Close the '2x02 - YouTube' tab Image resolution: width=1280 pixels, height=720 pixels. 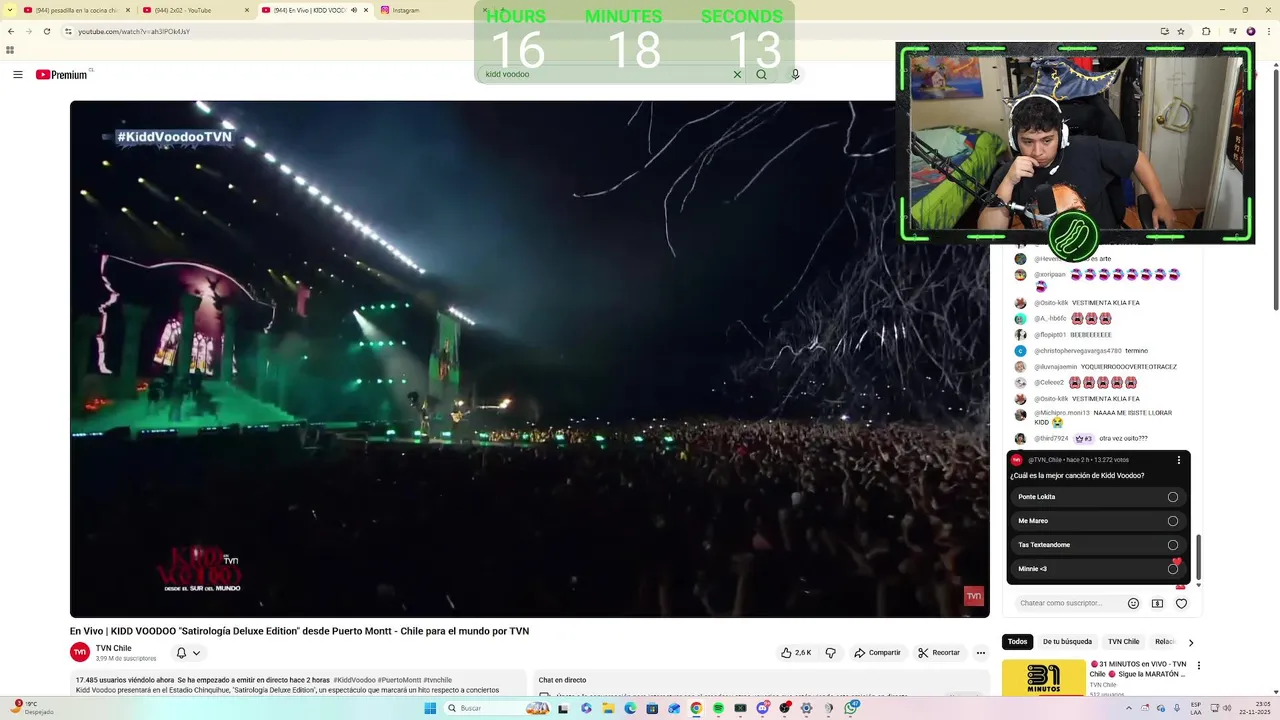pos(247,10)
